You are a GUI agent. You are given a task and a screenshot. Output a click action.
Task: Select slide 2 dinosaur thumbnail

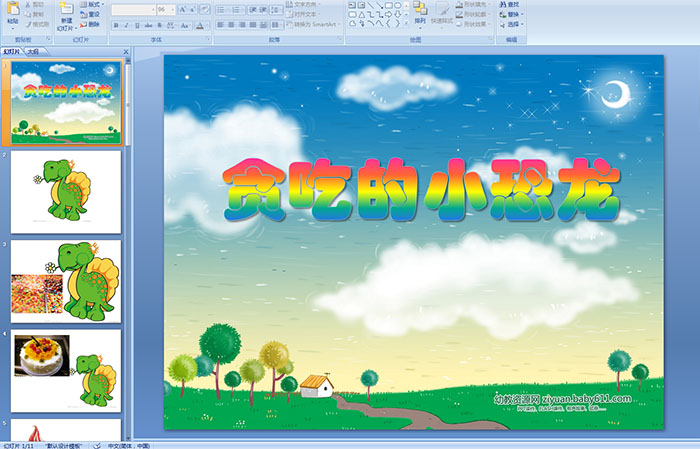66,192
